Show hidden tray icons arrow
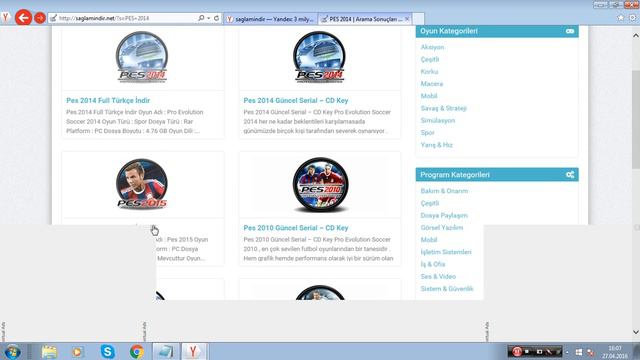640x360 pixels. coord(567,352)
